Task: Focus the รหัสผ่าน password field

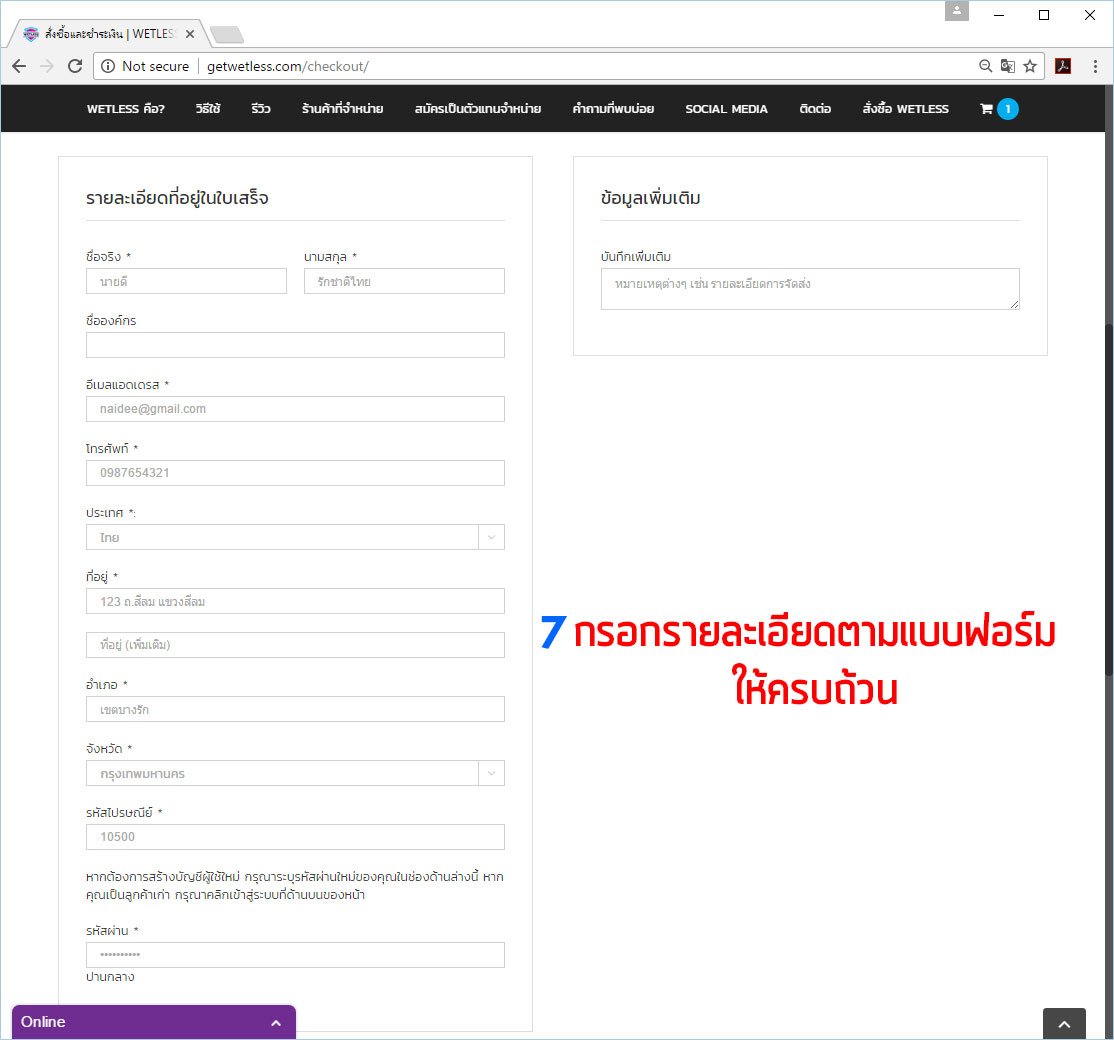Action: pyautogui.click(x=295, y=955)
